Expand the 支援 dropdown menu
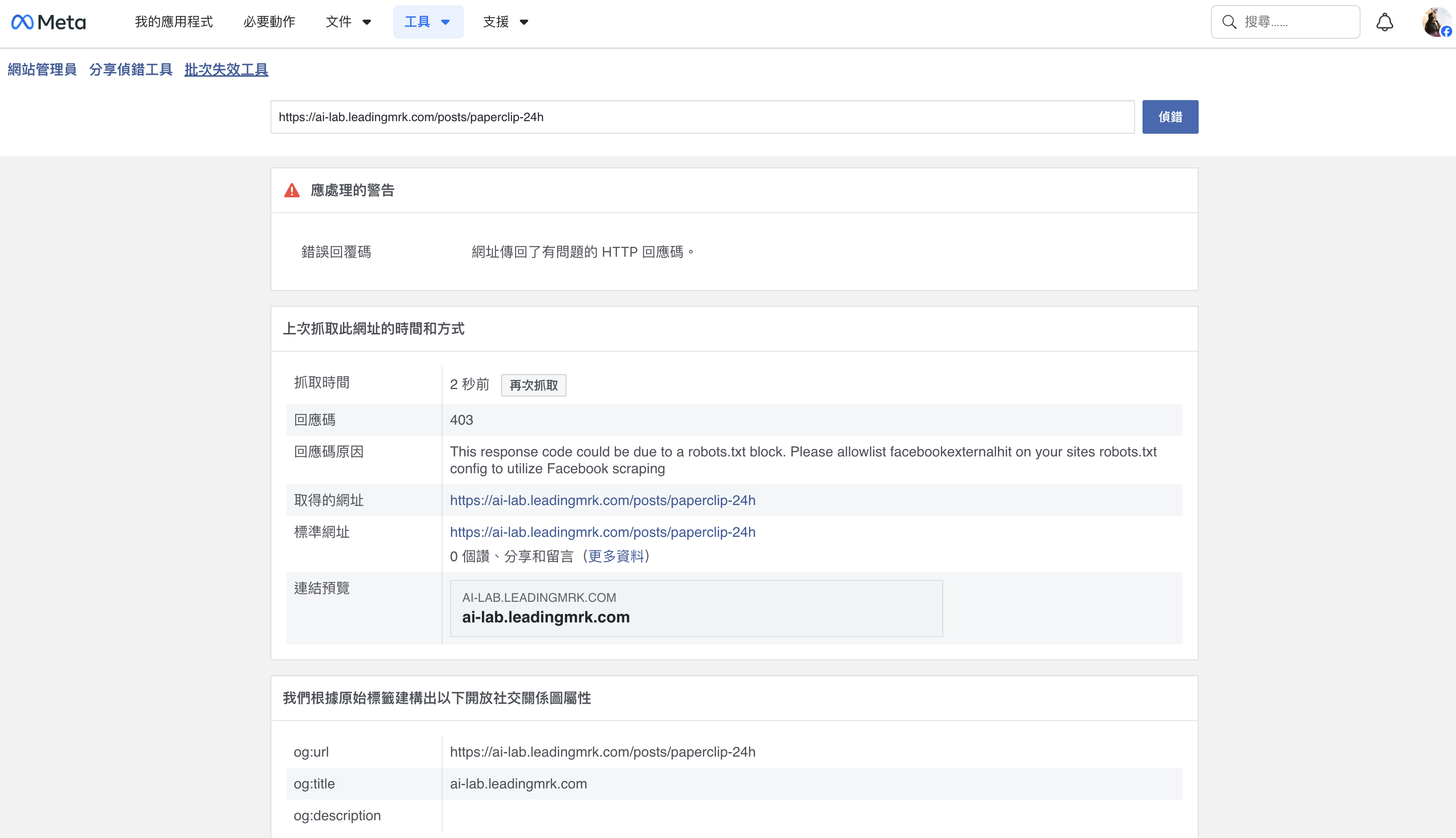Image resolution: width=1456 pixels, height=838 pixels. pos(505,22)
